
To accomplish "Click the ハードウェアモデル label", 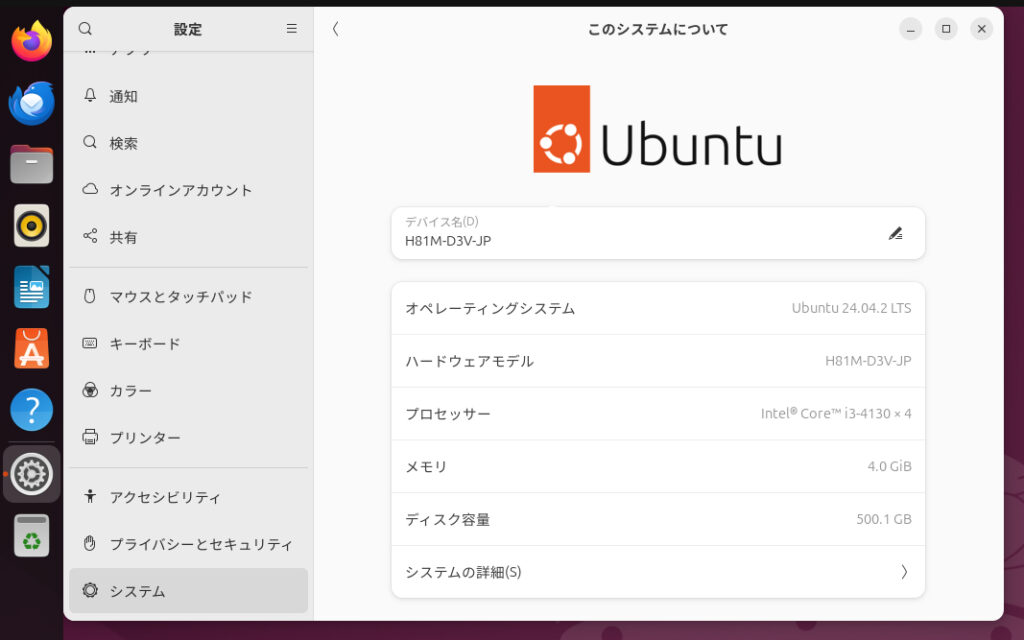I will (x=469, y=361).
